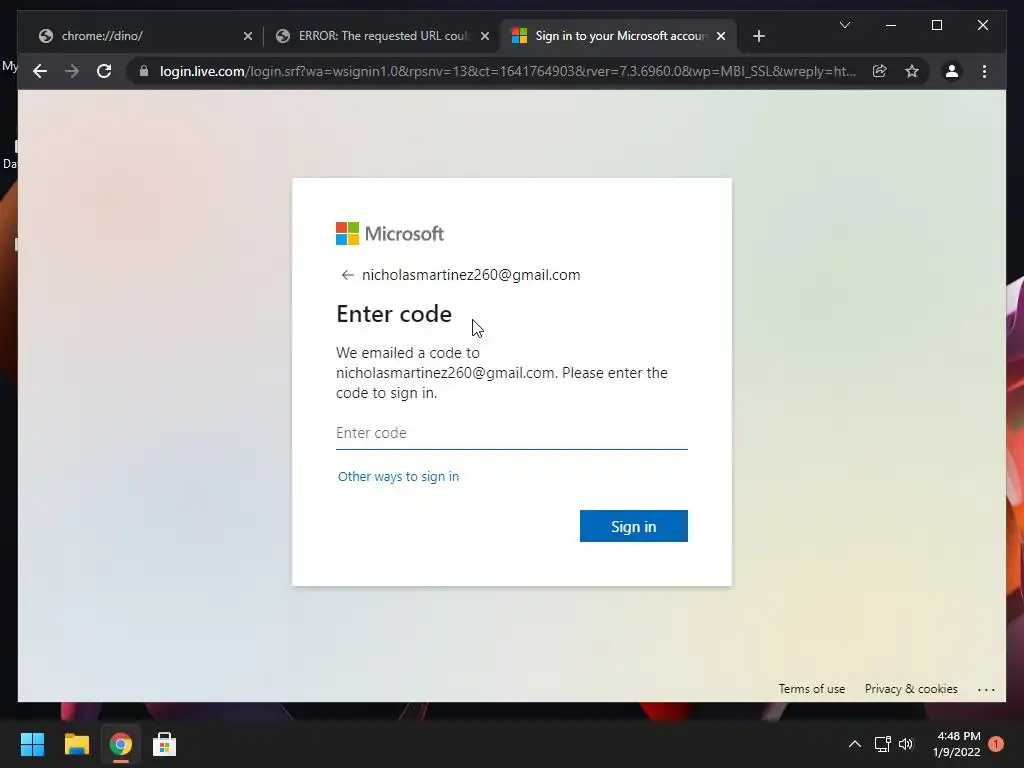Viewport: 1024px width, 768px height.
Task: Click the Enter code heading text
Action: tap(394, 314)
